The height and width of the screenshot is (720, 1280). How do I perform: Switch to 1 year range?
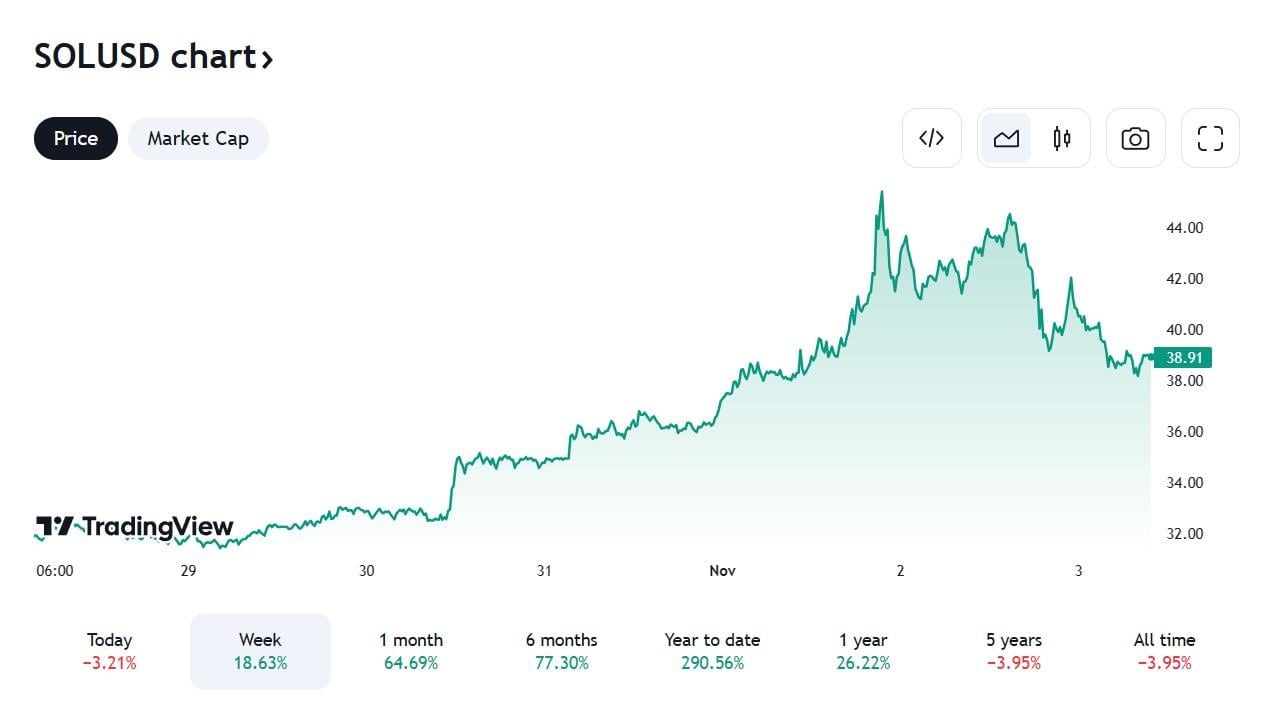click(x=863, y=651)
